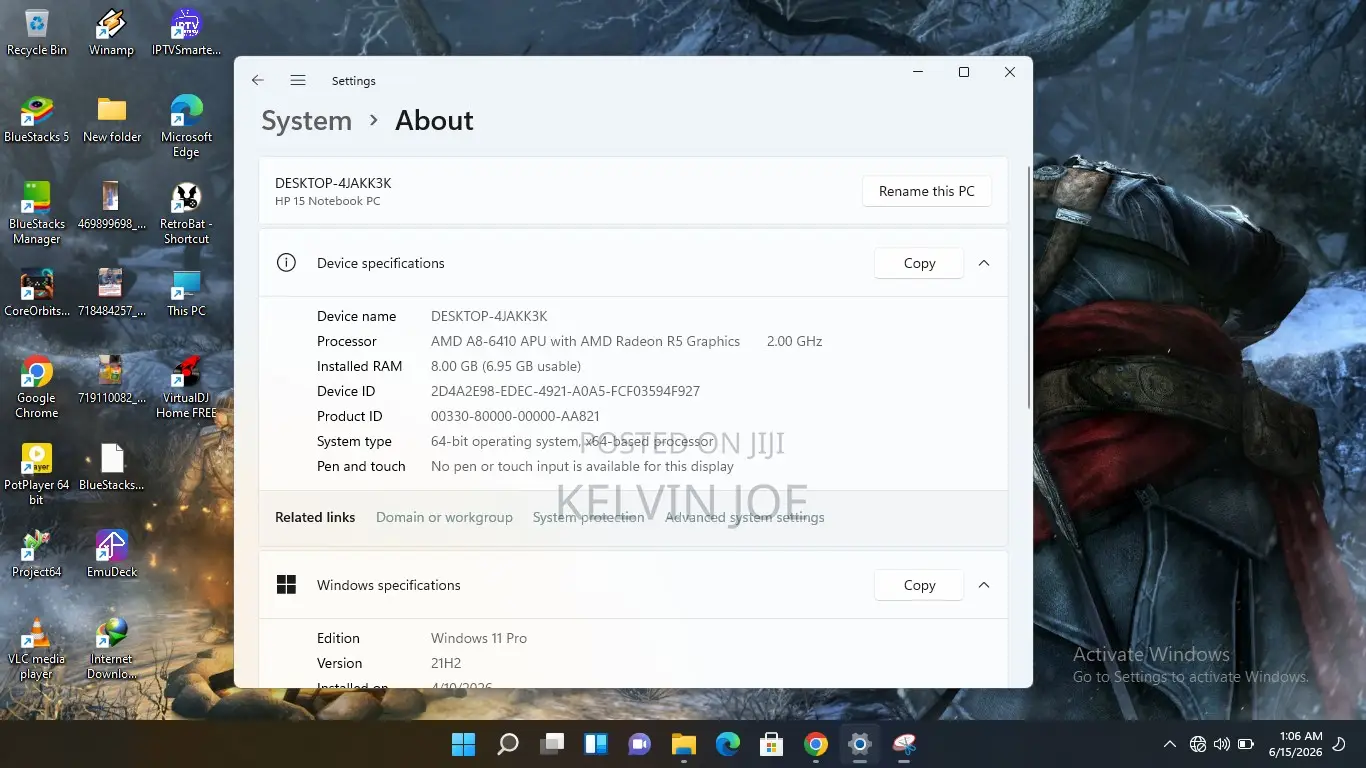This screenshot has width=1366, height=768.
Task: Open the 469899698 image file on desktop
Action: (x=112, y=206)
